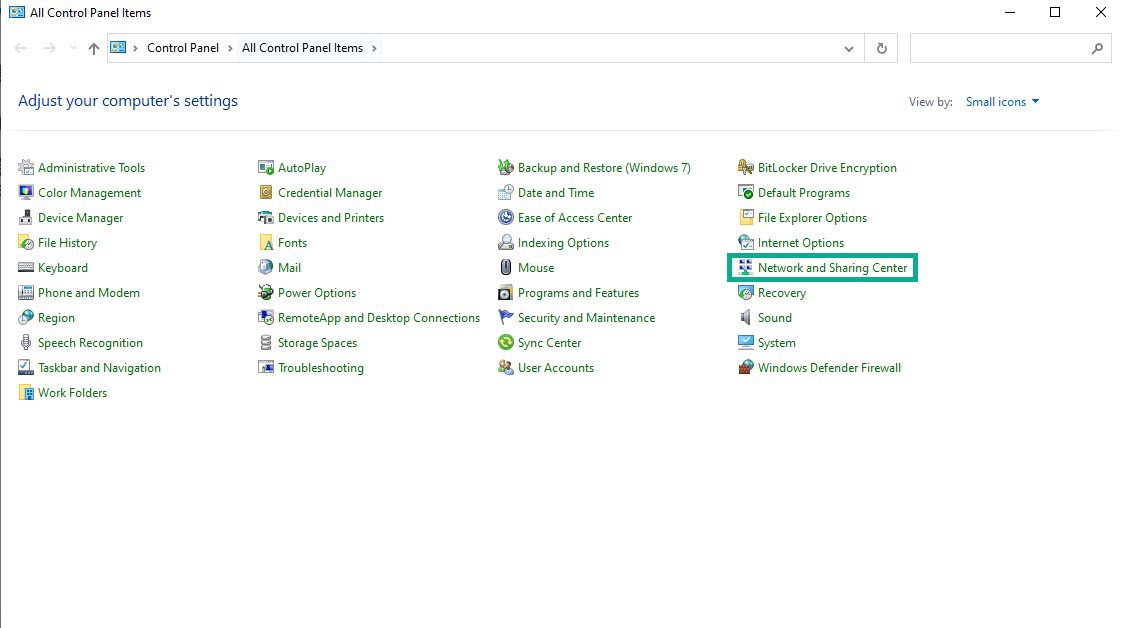Screen dimensions: 1121x628
Task: Click the AutoPlay icon
Action: pyautogui.click(x=266, y=167)
